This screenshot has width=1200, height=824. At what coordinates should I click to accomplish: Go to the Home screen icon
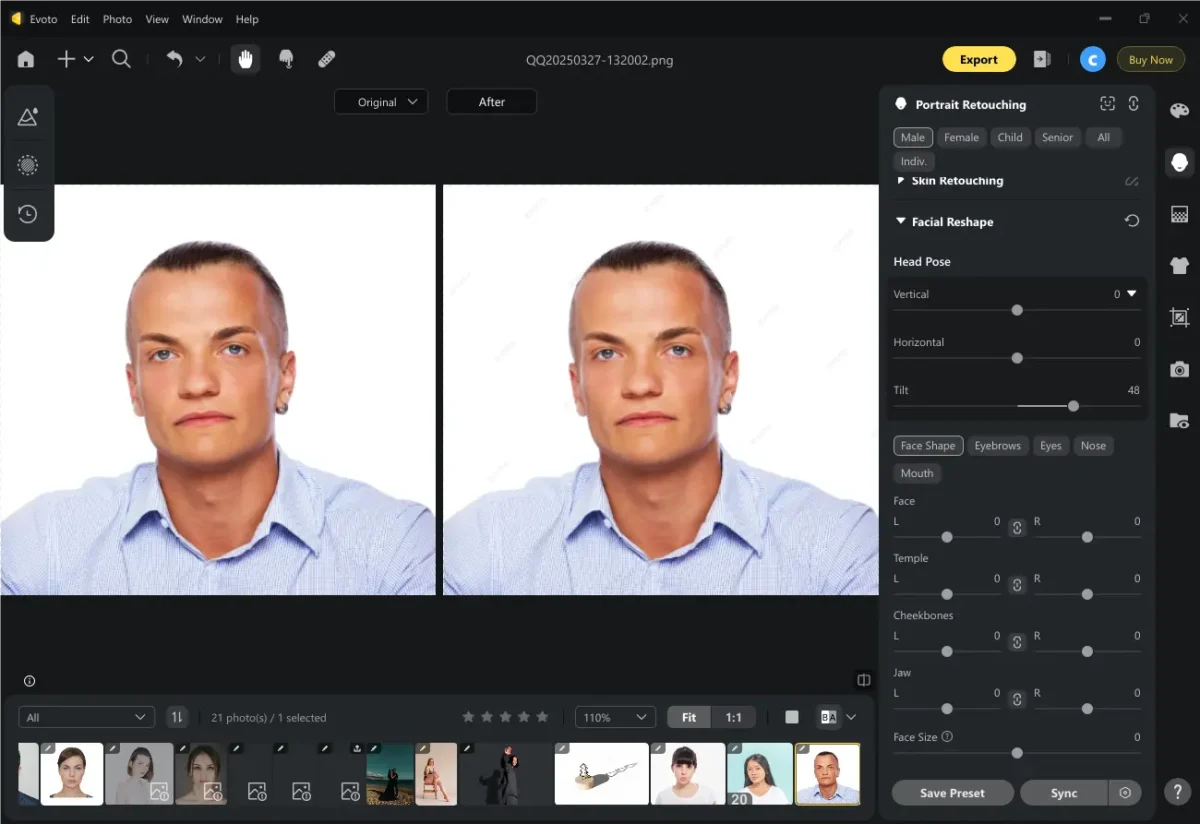(x=26, y=59)
